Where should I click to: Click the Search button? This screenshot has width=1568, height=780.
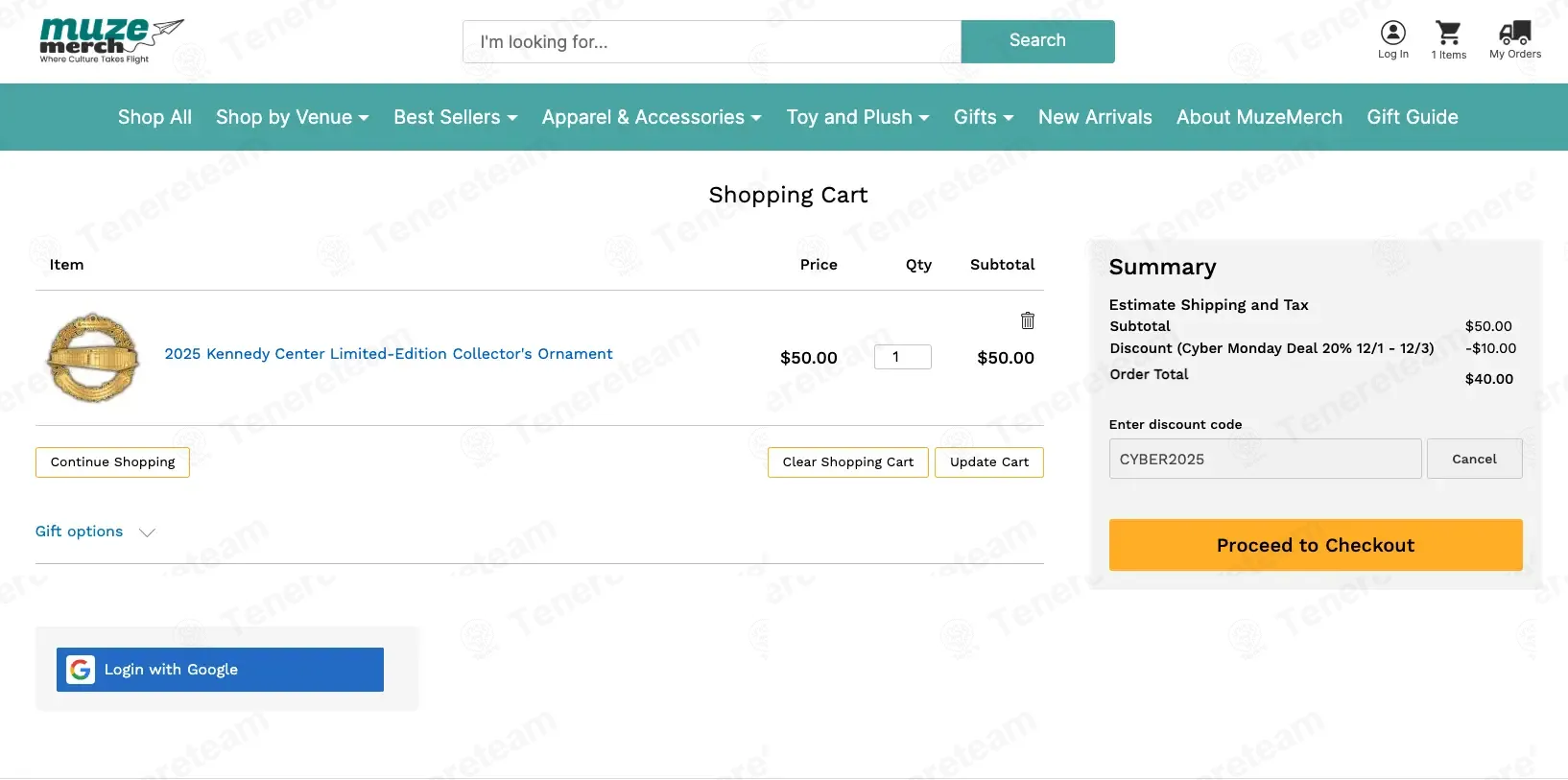click(1037, 41)
